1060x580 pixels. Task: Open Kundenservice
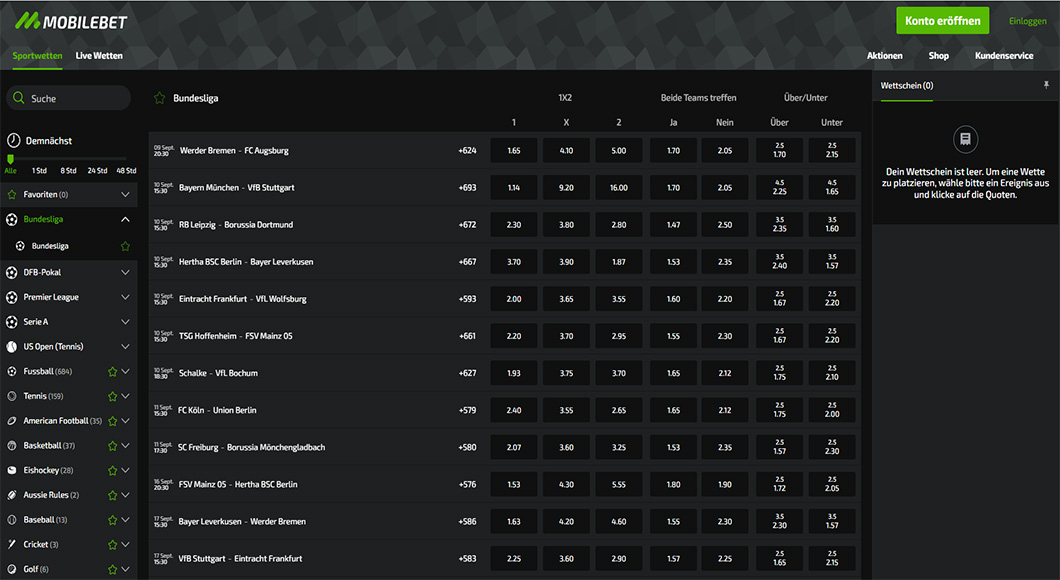tap(1004, 56)
